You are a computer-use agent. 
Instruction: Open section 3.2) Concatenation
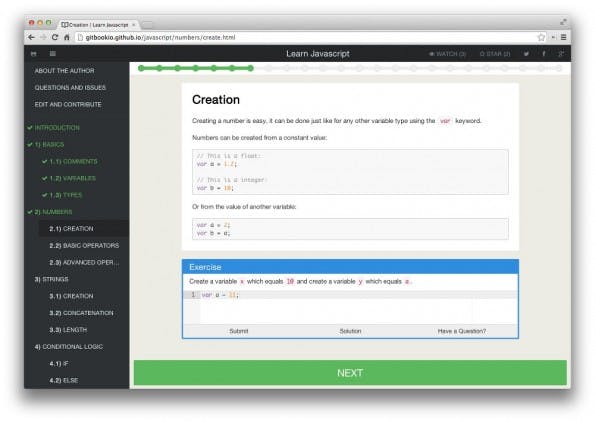(x=81, y=313)
